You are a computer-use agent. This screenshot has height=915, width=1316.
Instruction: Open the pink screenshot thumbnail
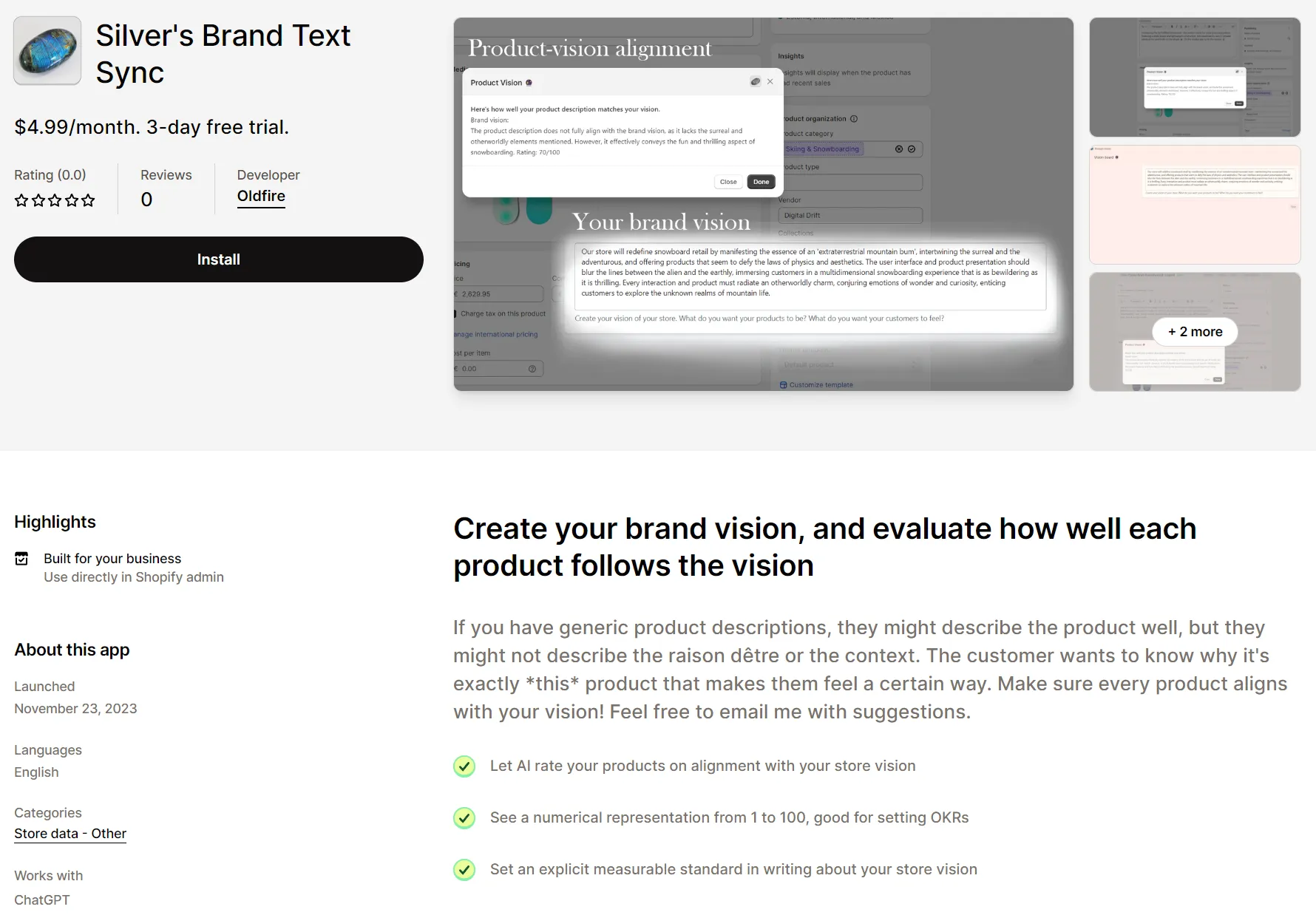[1194, 205]
